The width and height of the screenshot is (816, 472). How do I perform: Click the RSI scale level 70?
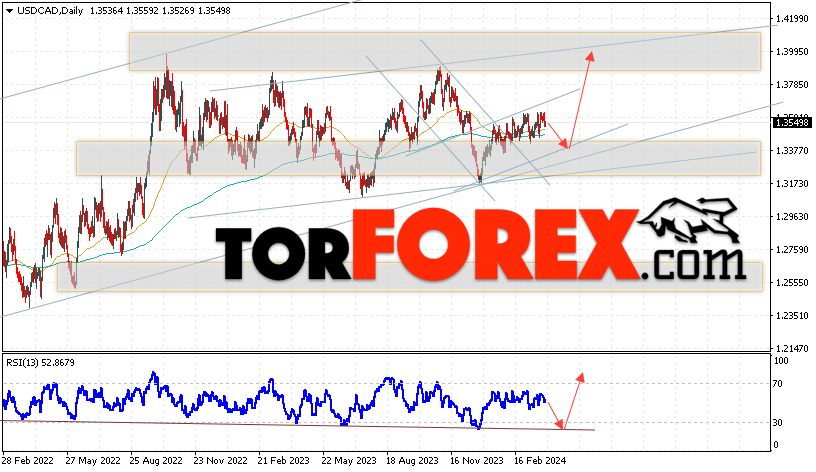coord(777,384)
